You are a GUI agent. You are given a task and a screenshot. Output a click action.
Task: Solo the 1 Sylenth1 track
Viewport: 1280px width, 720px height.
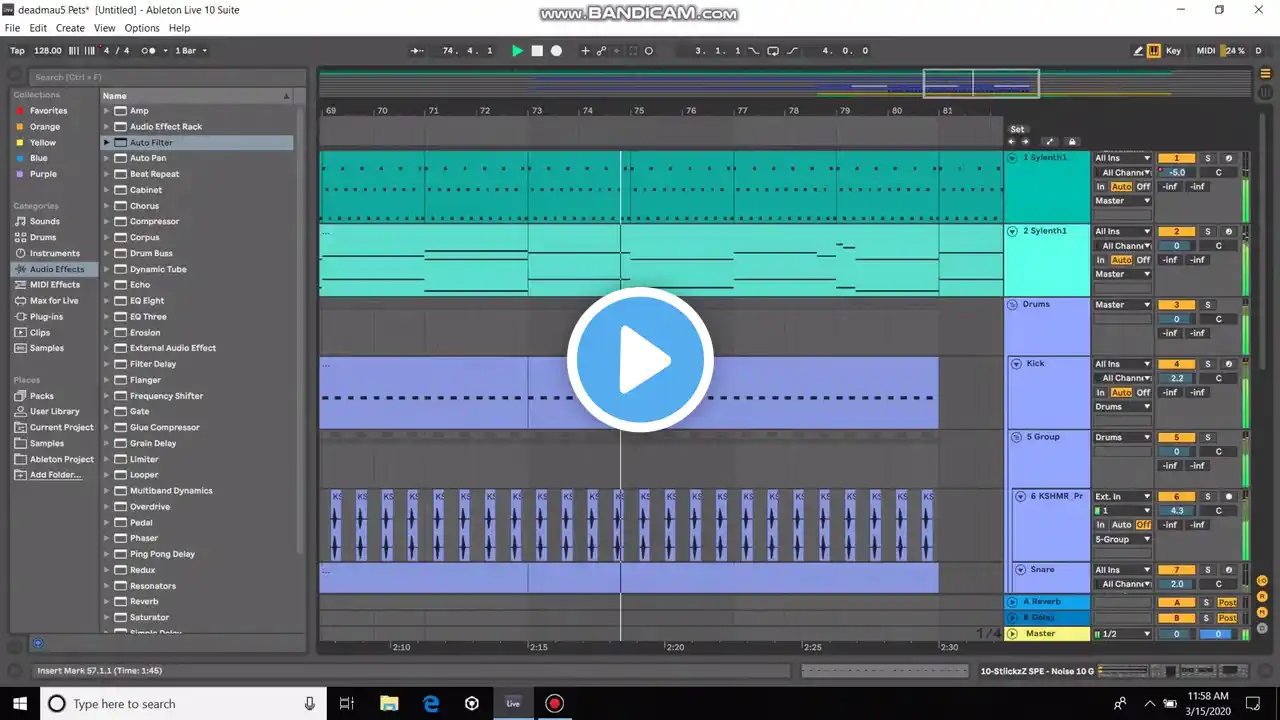coord(1207,158)
